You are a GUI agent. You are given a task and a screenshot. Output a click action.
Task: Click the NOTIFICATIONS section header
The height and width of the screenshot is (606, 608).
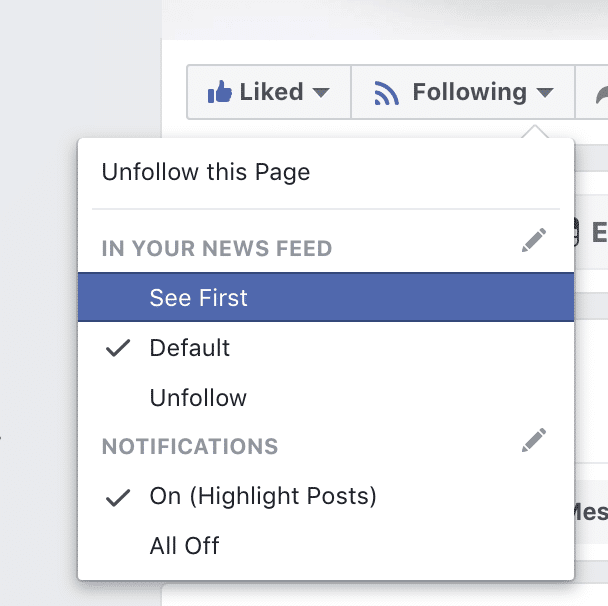(190, 446)
